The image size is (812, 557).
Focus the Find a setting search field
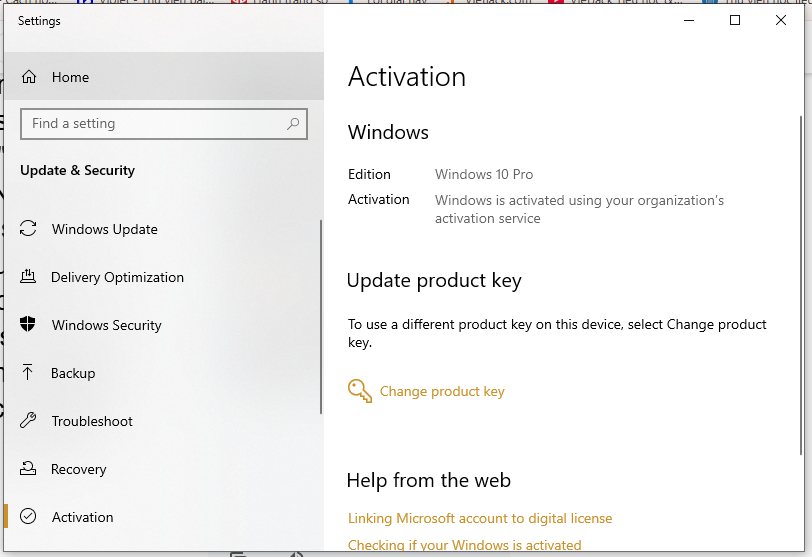pos(150,124)
